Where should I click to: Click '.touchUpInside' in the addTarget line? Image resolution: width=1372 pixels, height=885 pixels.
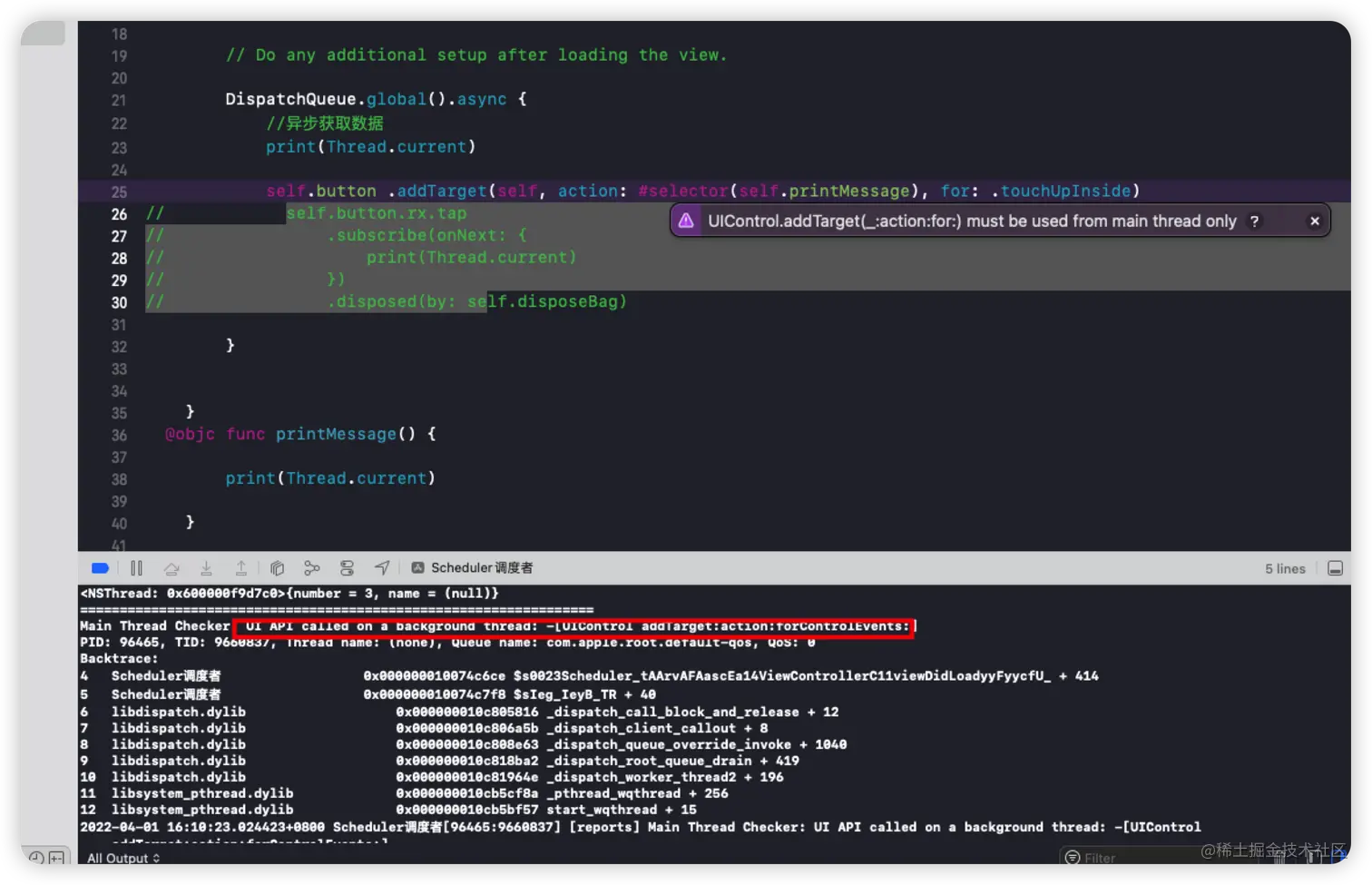(x=1061, y=191)
